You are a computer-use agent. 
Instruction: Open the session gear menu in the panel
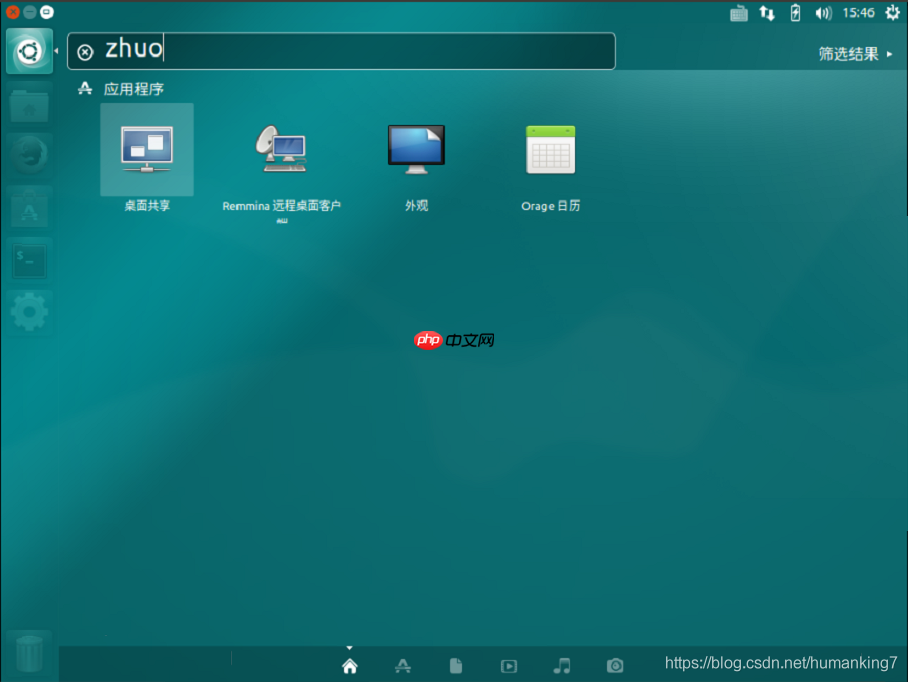891,13
